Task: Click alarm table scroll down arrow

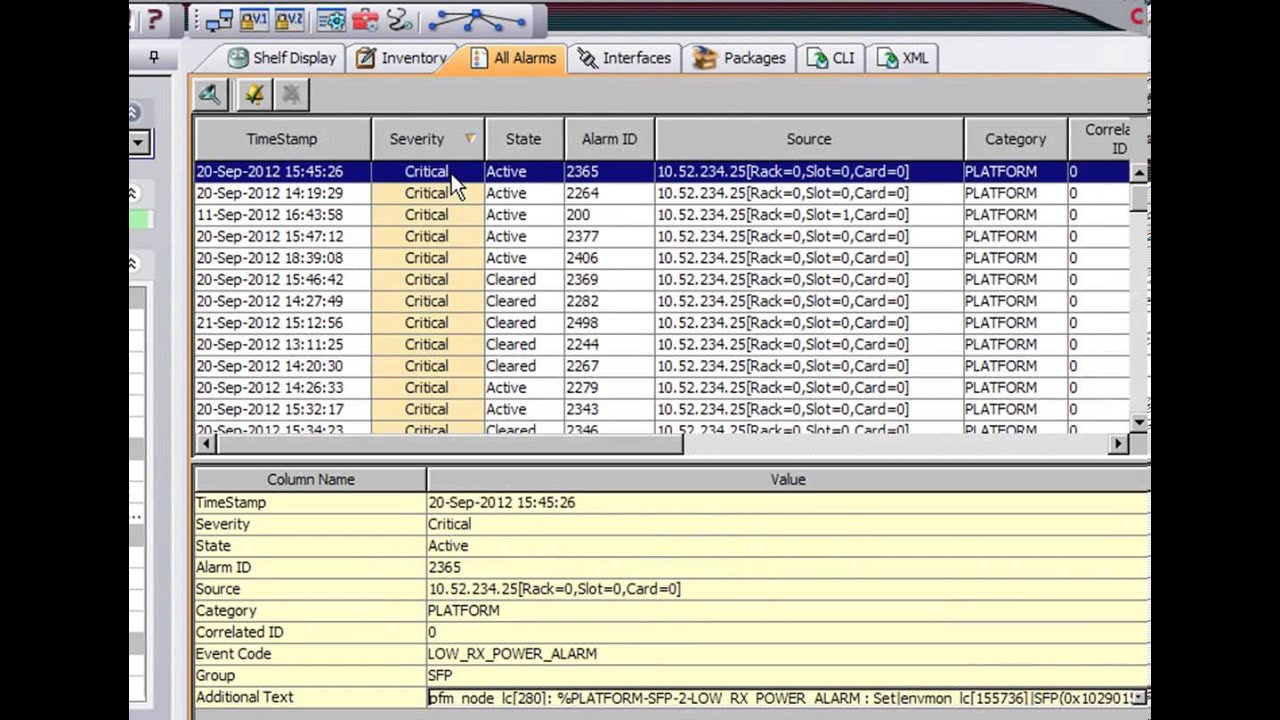Action: click(x=1139, y=422)
